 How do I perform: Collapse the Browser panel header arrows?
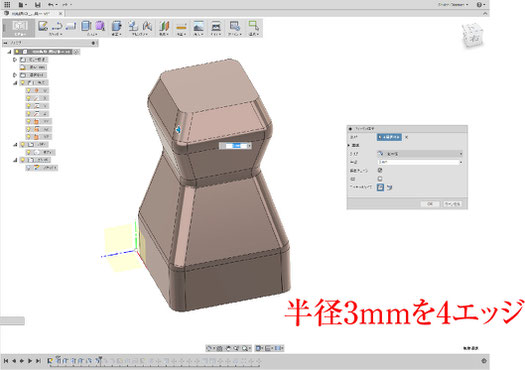pyautogui.click(x=6, y=43)
